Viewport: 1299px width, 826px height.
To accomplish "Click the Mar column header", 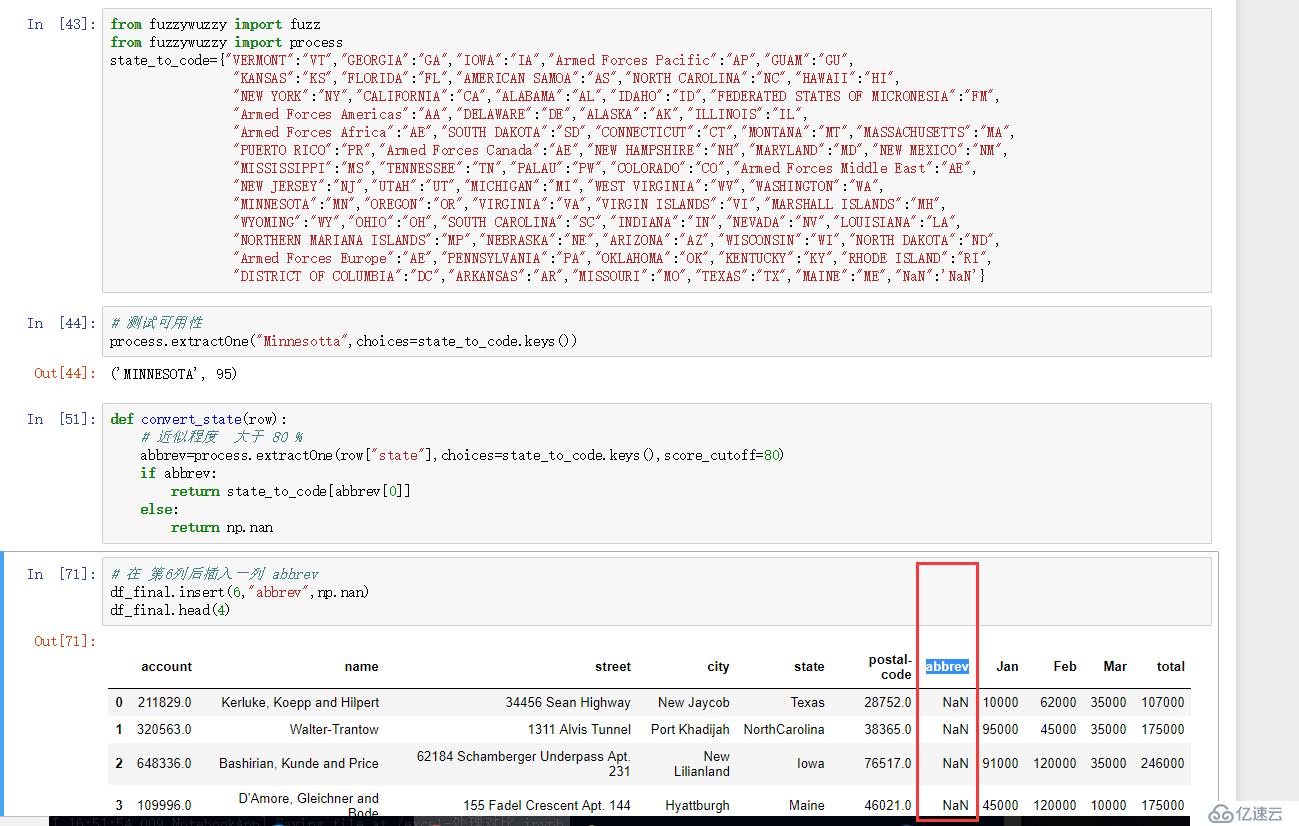I will pyautogui.click(x=1115, y=666).
